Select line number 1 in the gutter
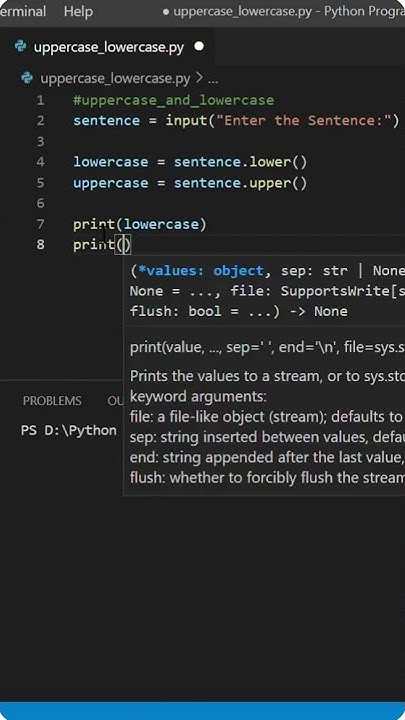The width and height of the screenshot is (405, 720). click(40, 100)
